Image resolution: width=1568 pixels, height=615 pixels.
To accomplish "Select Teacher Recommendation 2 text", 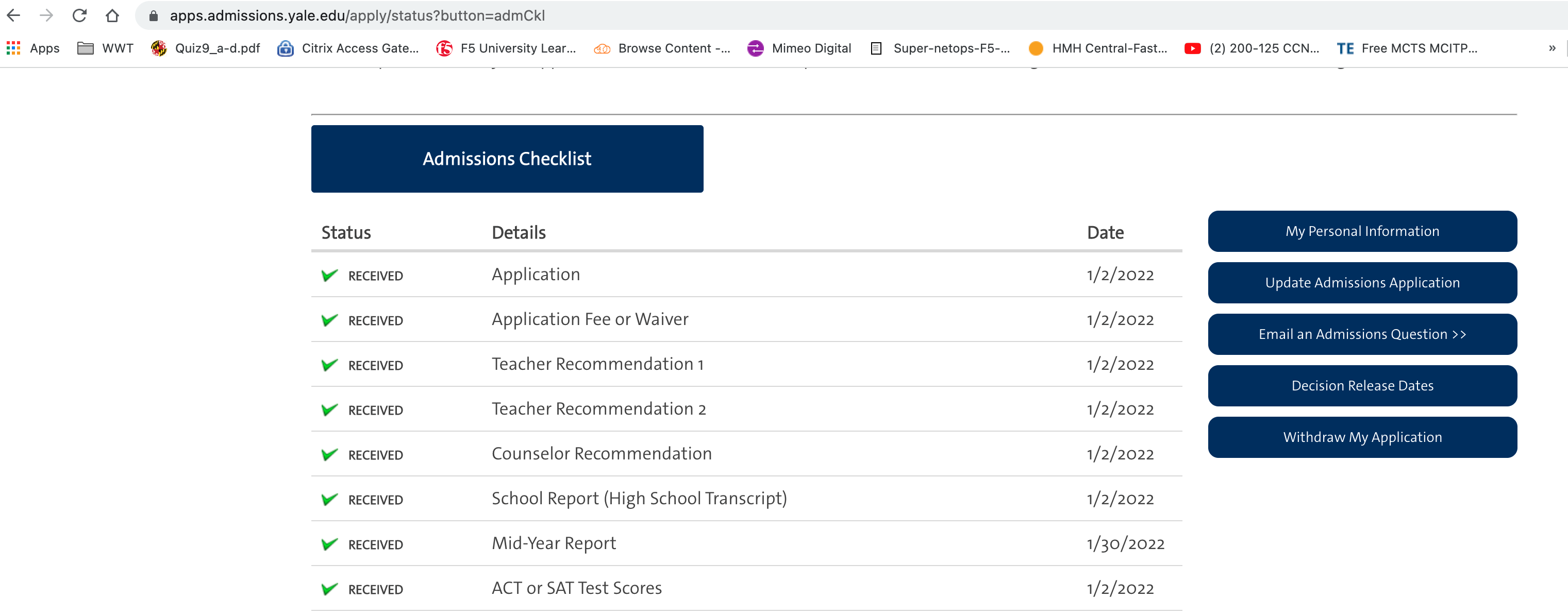I will 599,409.
